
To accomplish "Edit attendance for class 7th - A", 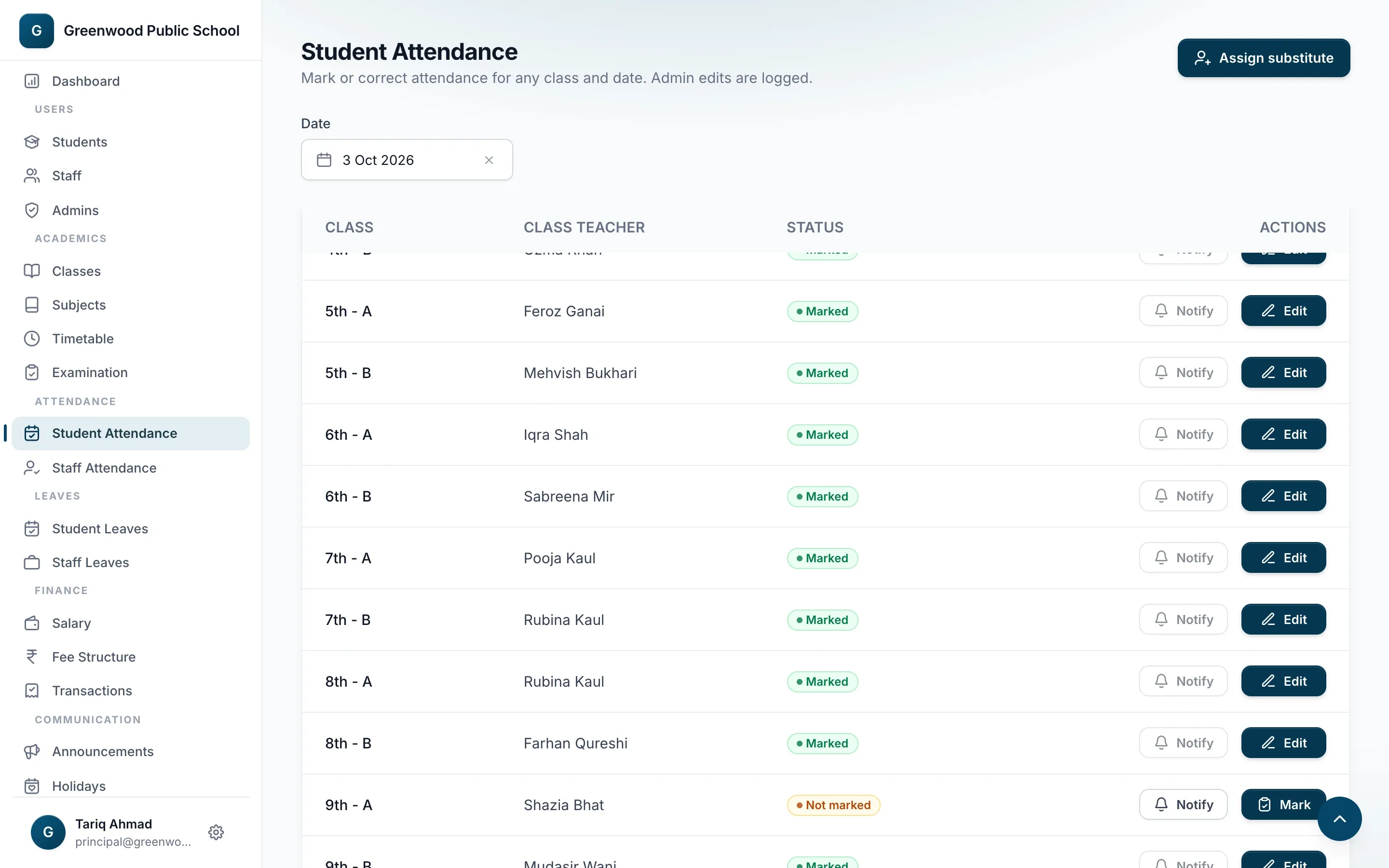I will [x=1283, y=557].
